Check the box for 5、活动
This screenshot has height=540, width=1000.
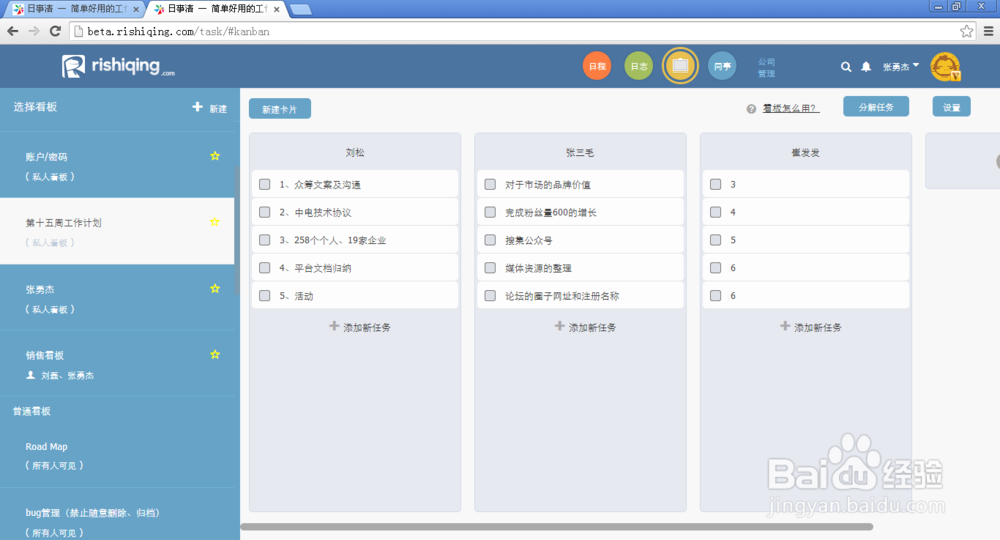pos(265,296)
